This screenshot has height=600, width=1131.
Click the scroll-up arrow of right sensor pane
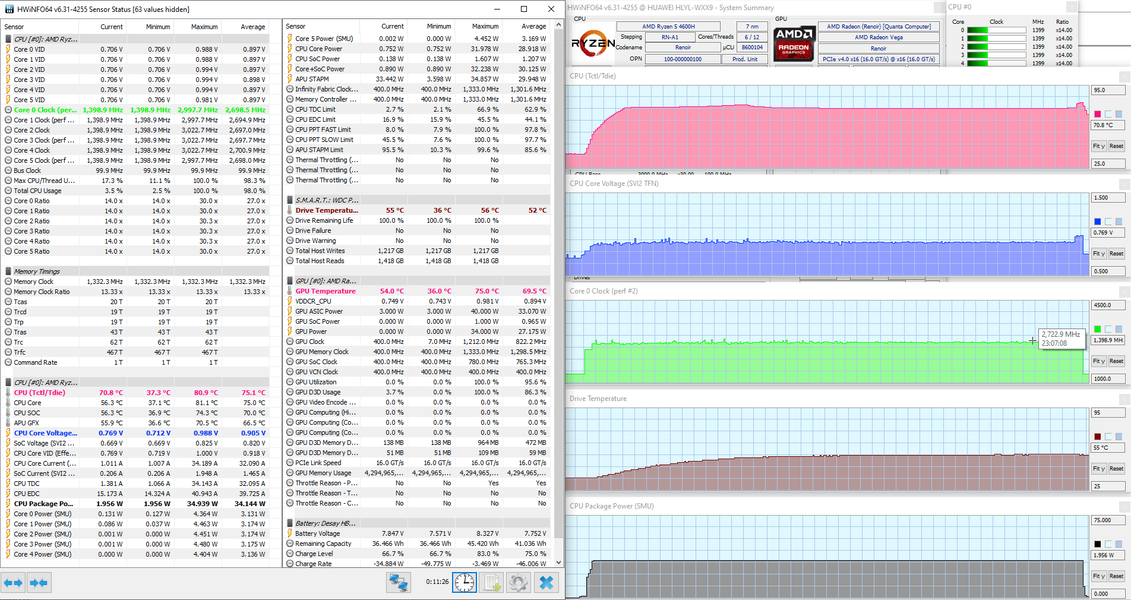[x=558, y=25]
